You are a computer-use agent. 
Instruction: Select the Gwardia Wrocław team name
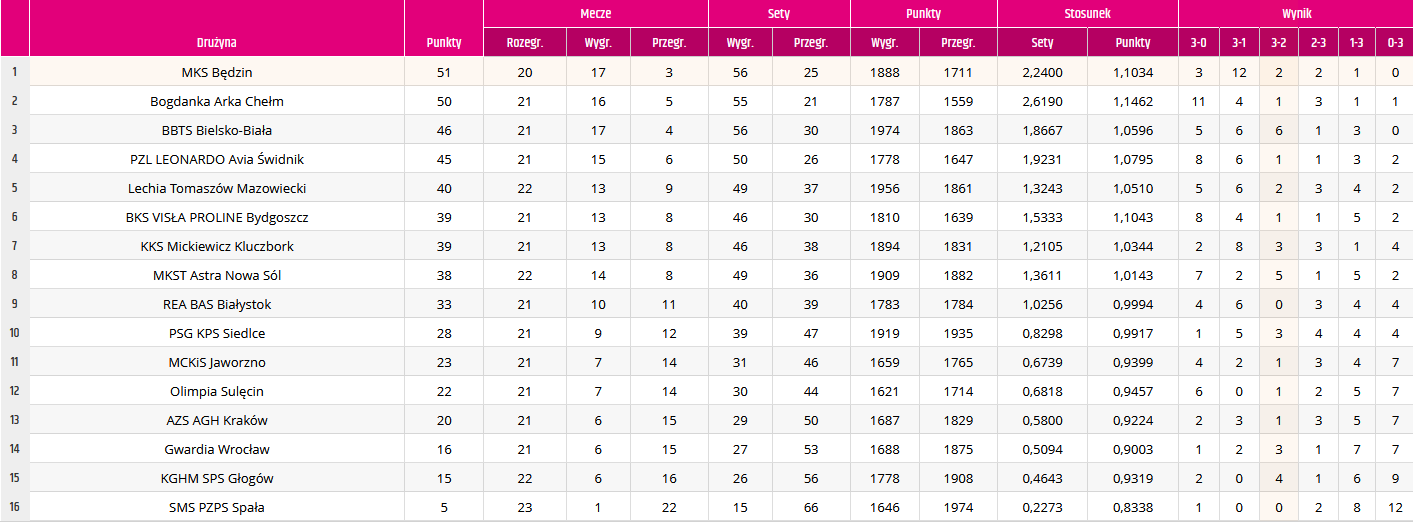[x=217, y=449]
